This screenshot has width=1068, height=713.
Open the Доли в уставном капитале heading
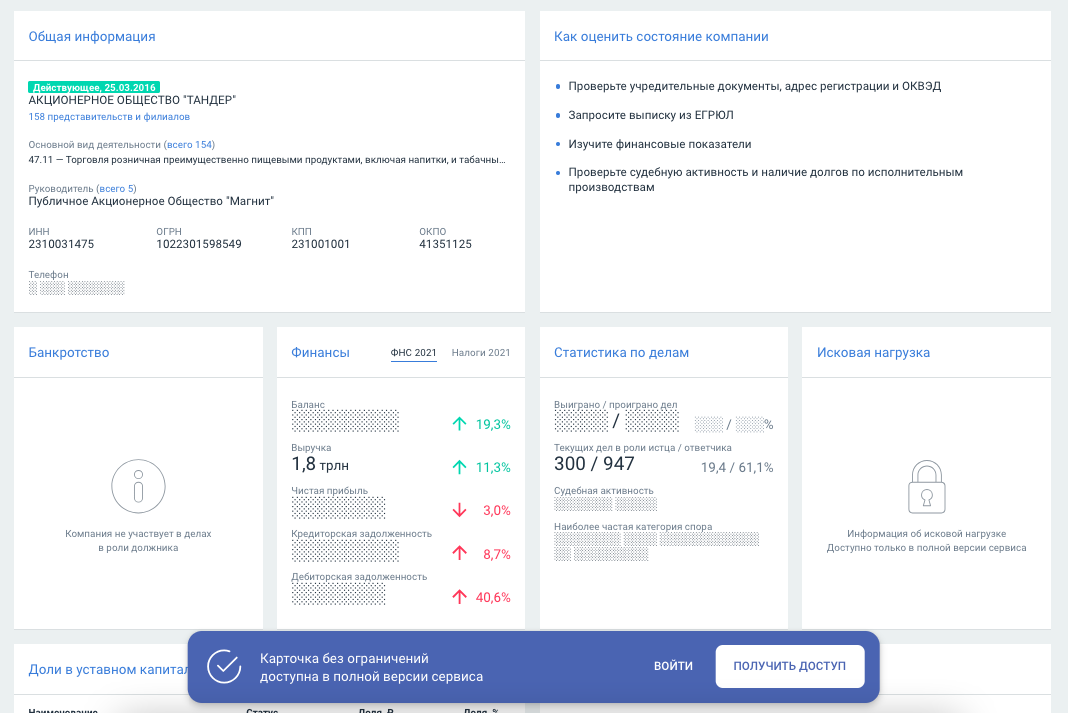(108, 669)
